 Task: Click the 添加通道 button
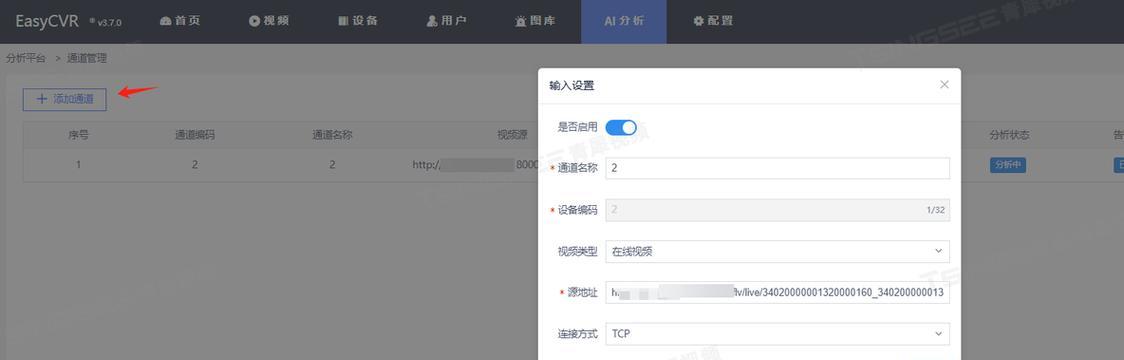point(65,99)
